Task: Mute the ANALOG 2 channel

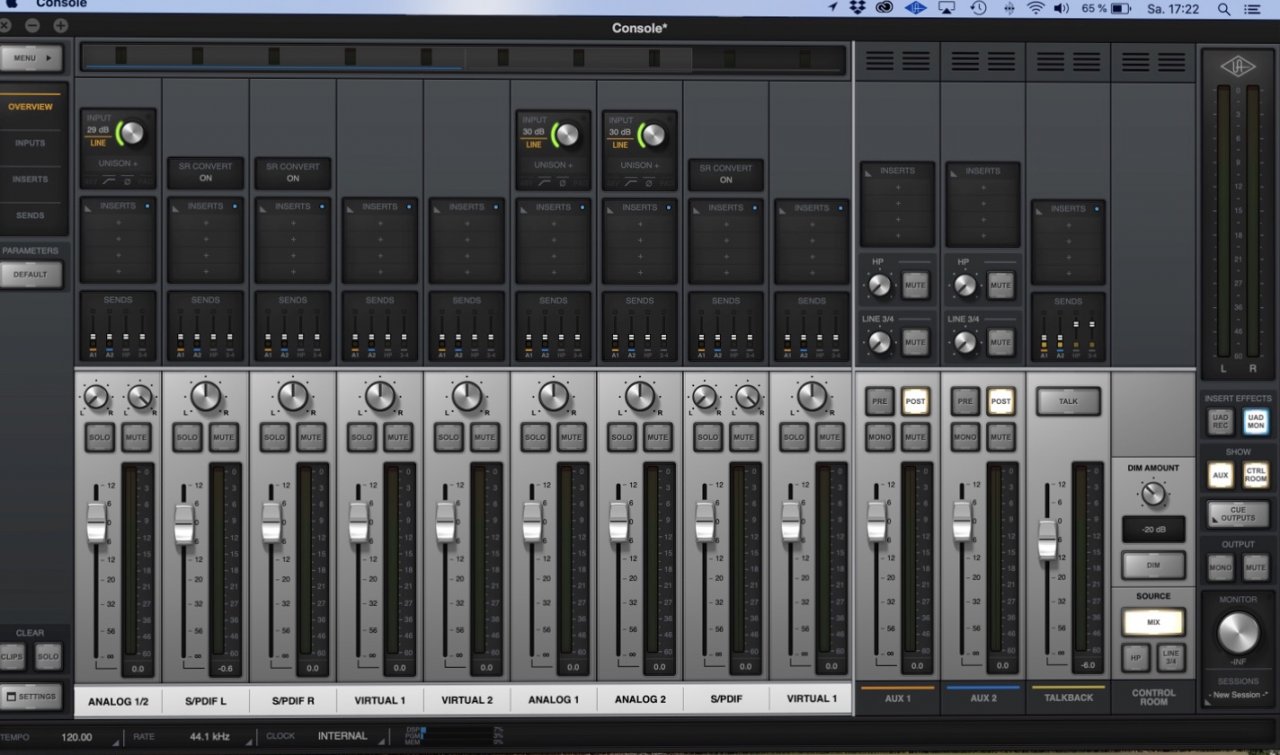Action: click(x=657, y=437)
